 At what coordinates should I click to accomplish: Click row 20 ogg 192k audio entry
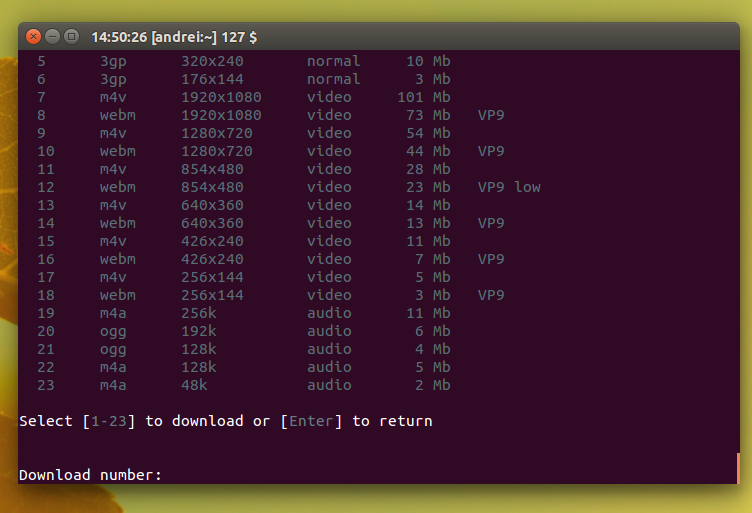coord(198,331)
